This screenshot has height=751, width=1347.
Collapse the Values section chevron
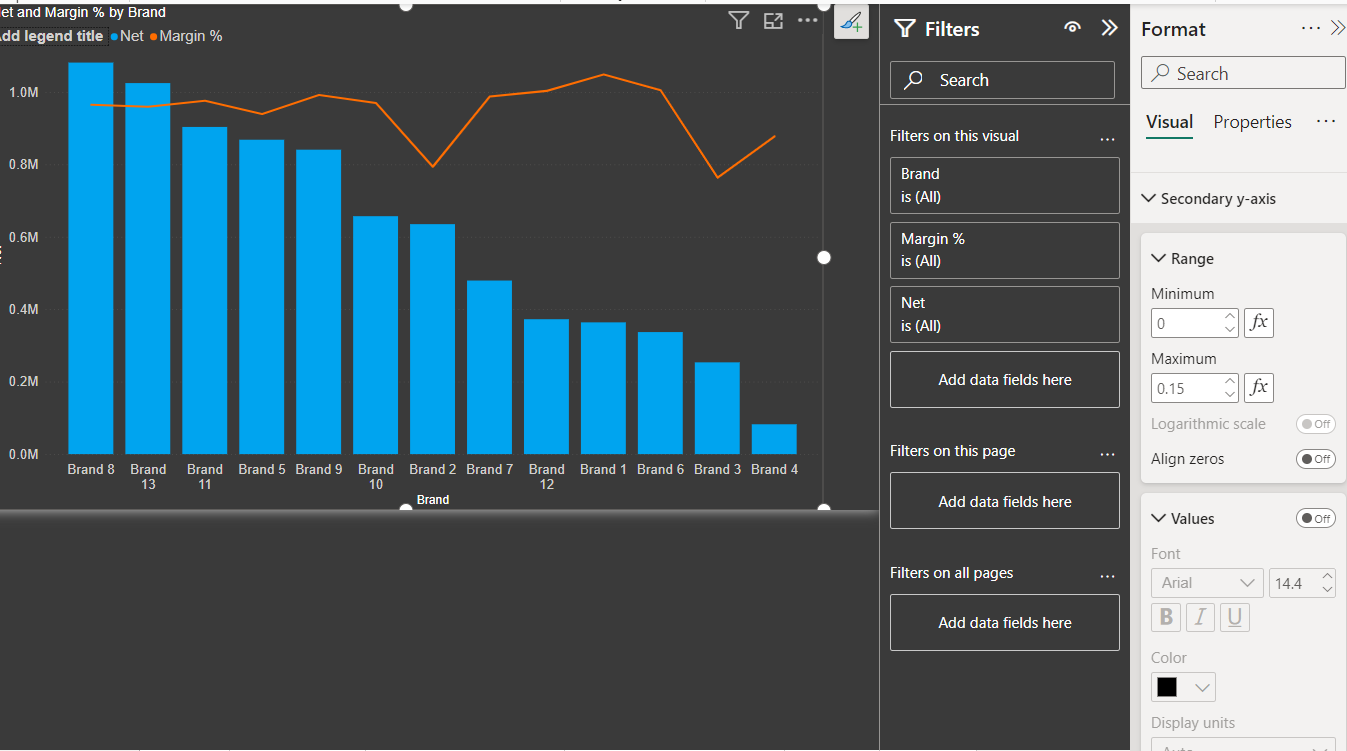[x=1159, y=518]
